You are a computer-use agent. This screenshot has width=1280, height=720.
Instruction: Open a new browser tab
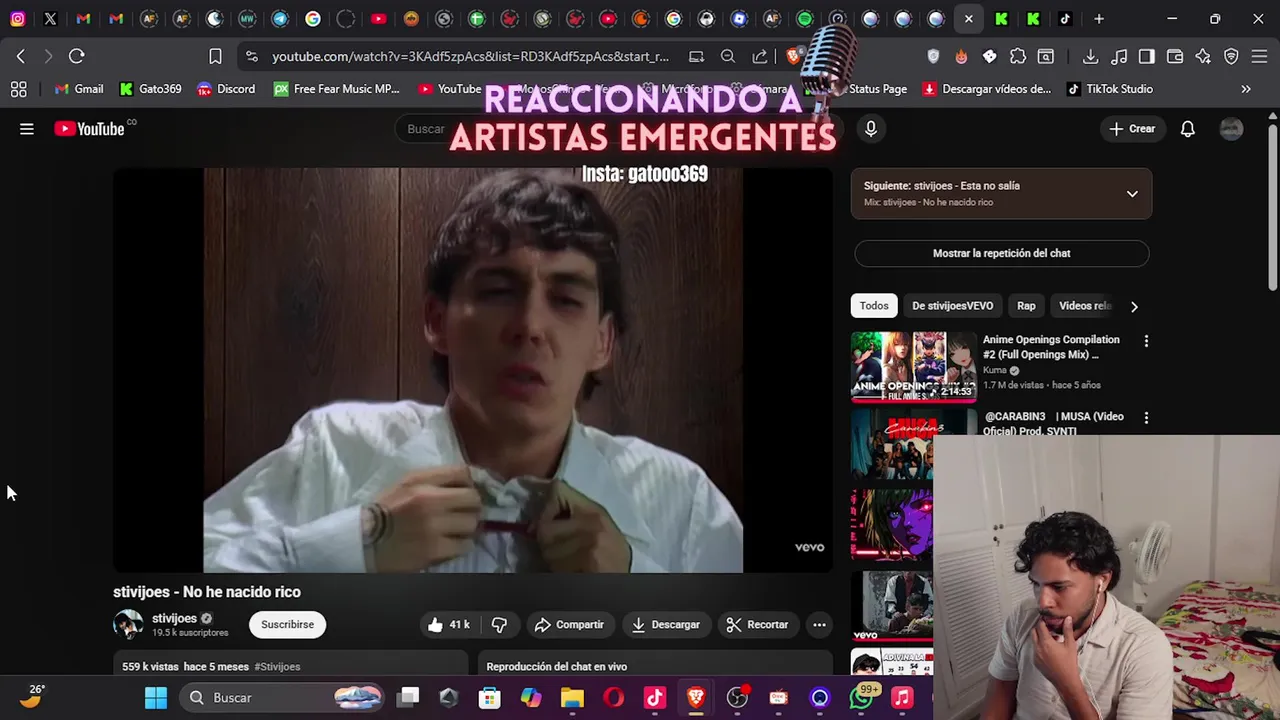[x=1099, y=18]
